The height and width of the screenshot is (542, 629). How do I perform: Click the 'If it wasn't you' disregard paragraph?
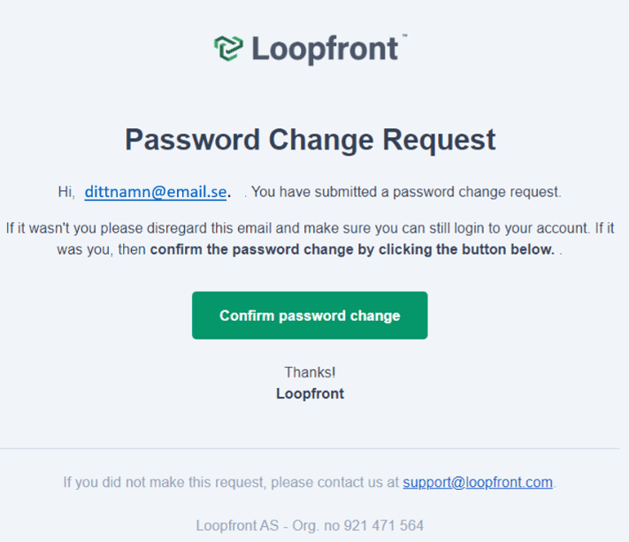point(310,239)
